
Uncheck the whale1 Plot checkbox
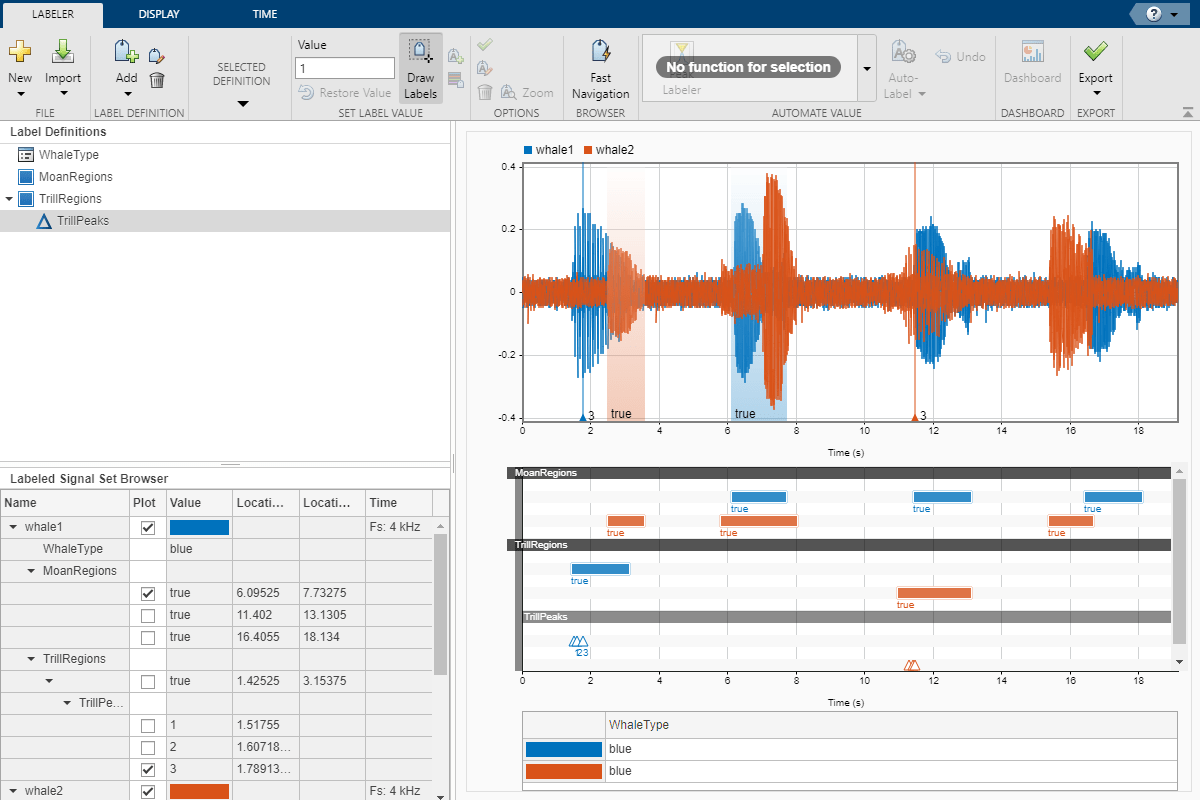[148, 527]
